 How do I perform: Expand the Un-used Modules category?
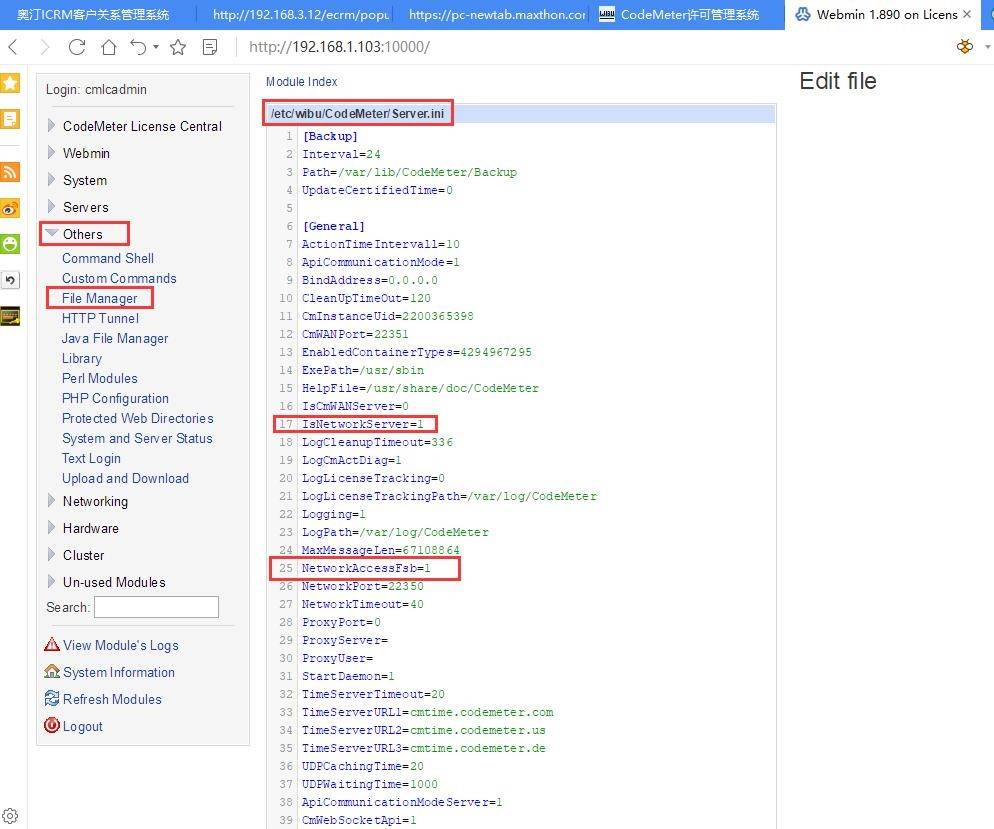click(x=51, y=581)
